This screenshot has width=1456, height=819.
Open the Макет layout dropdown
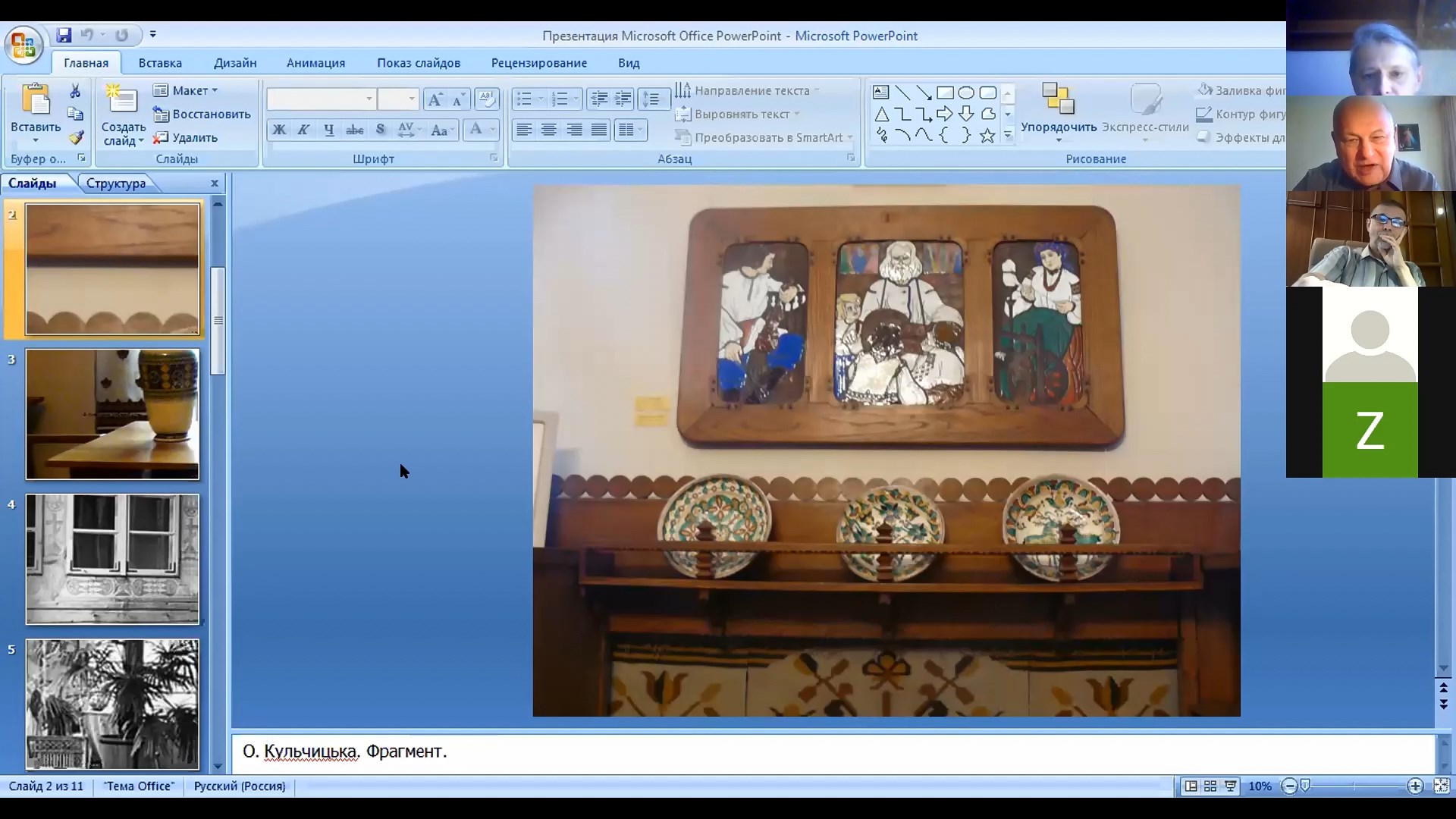186,91
